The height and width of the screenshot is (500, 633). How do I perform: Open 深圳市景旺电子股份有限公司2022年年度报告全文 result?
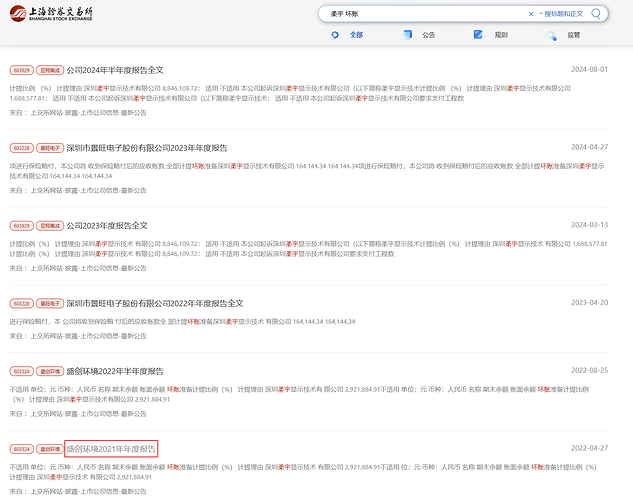point(155,303)
